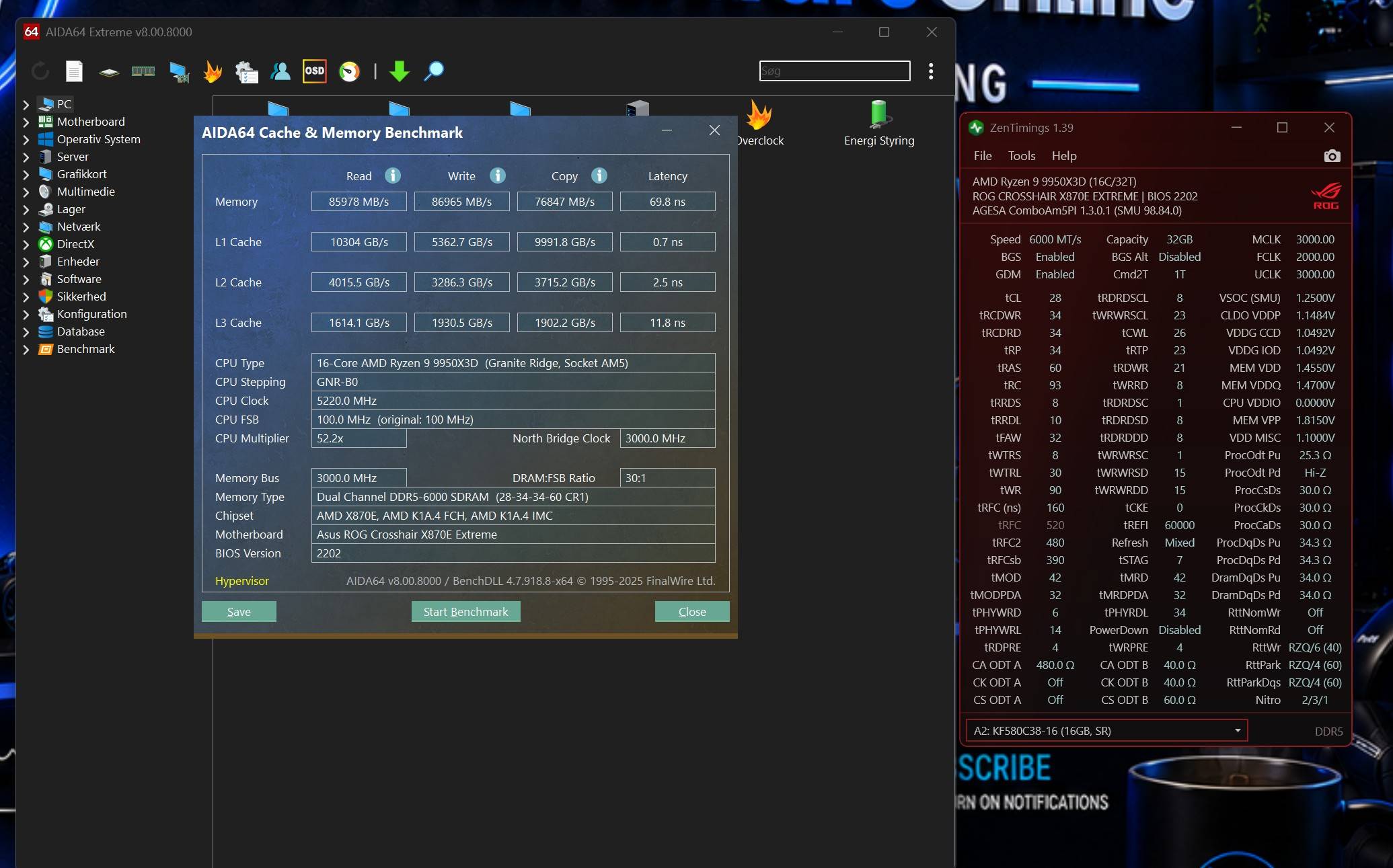This screenshot has width=1393, height=868.
Task: Expand the Benchmark tree node
Action: pos(26,349)
